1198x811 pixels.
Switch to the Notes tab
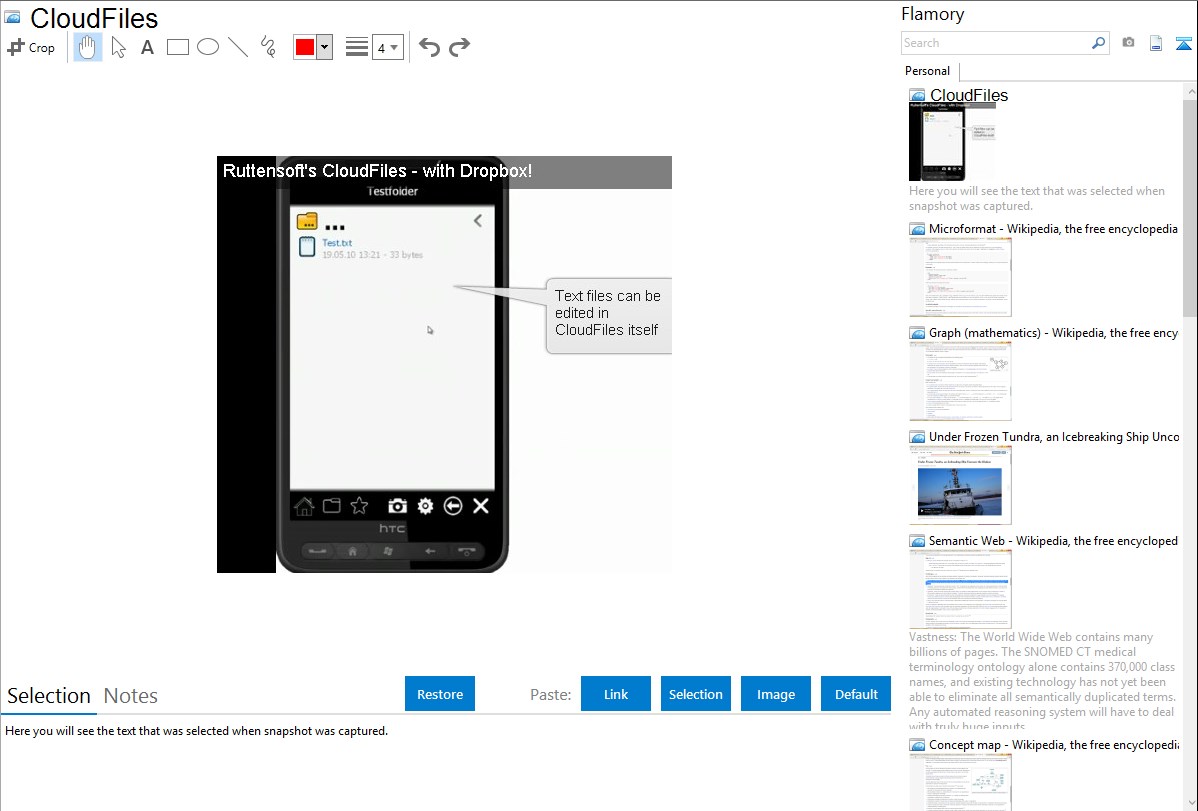131,696
